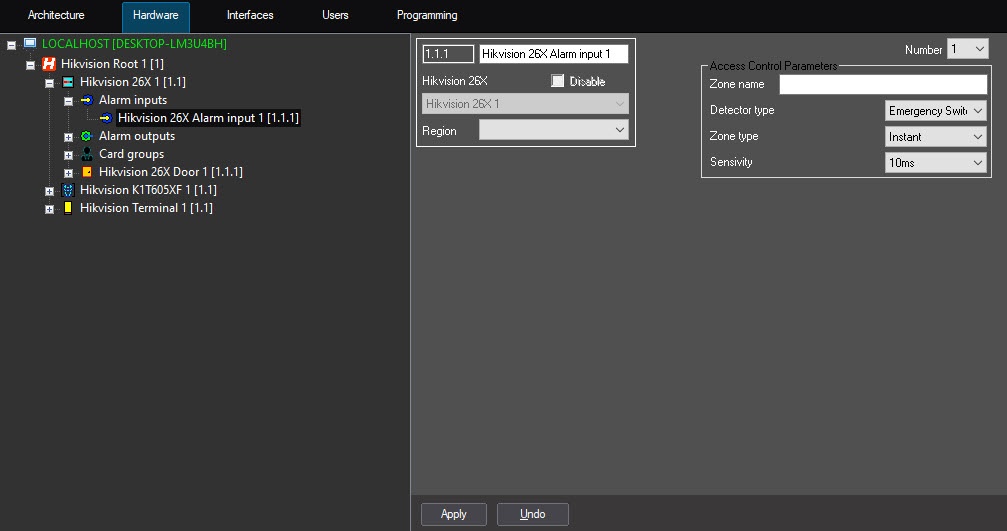Open the Programming tab
1007x531 pixels.
[x=427, y=15]
